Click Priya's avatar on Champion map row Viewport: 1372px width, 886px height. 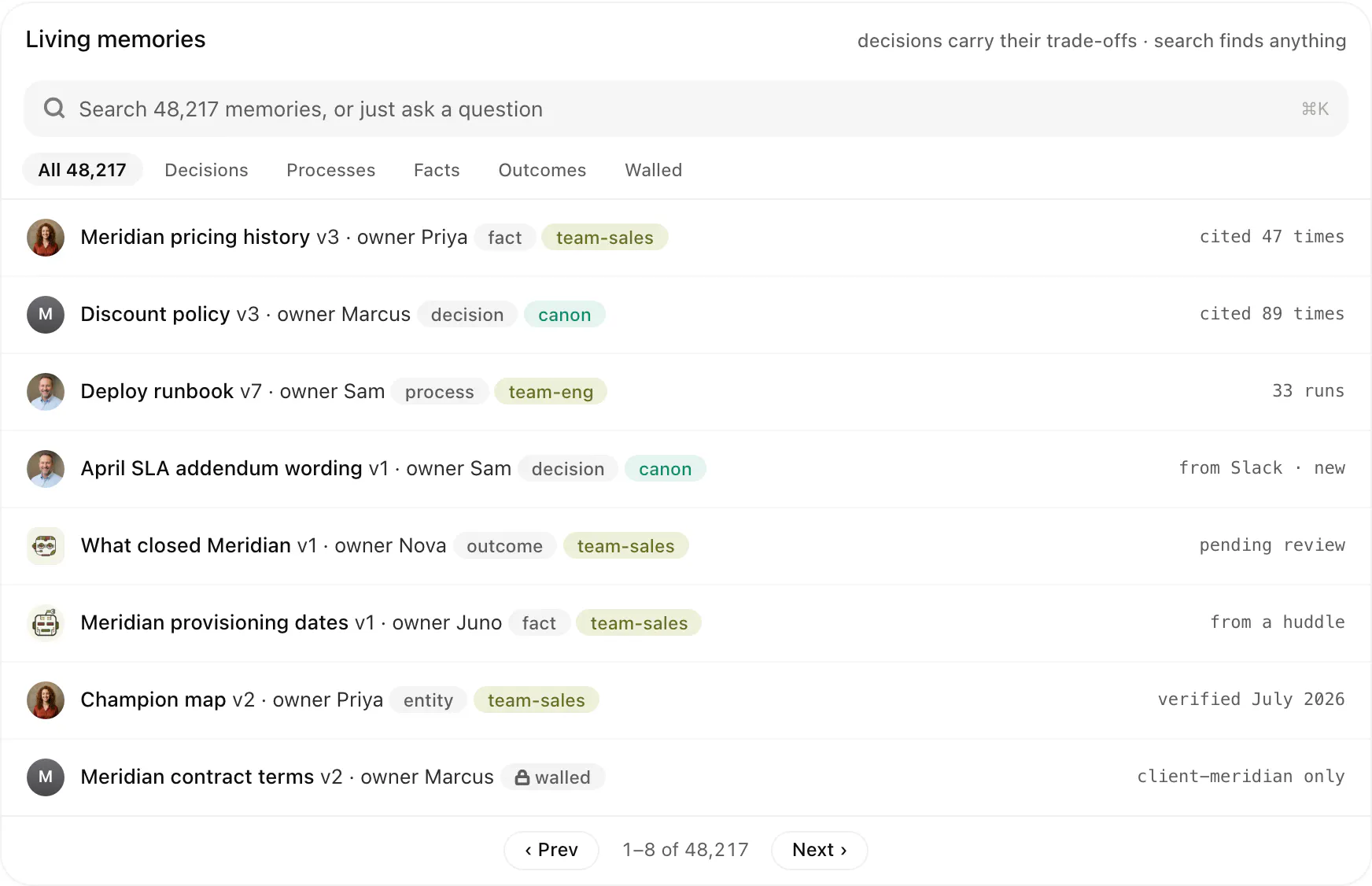tap(46, 700)
